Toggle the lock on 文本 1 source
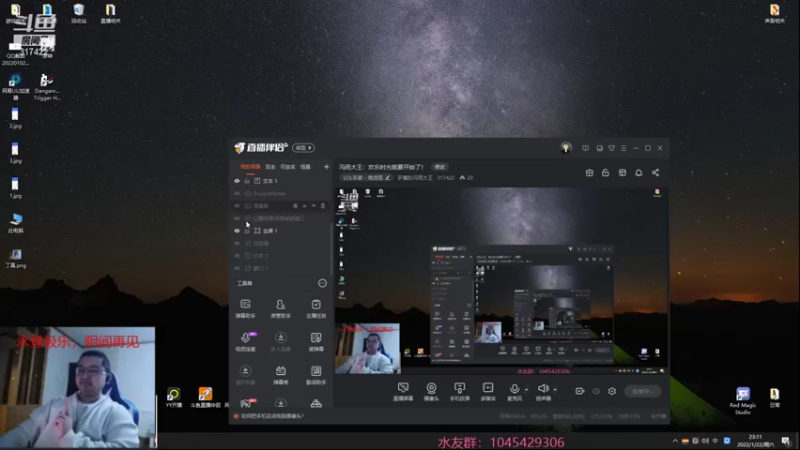This screenshot has height=450, width=800. pos(247,181)
